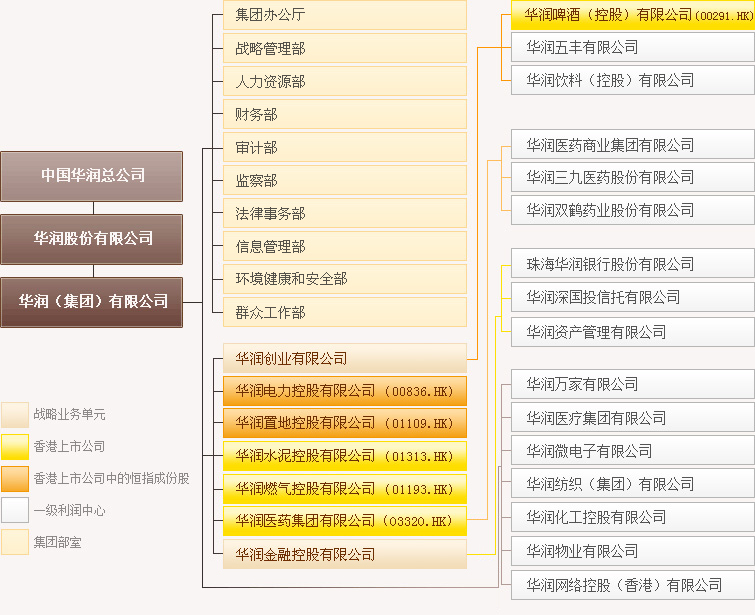The width and height of the screenshot is (755, 615).
Task: Open 华润医药商业集团有限公司
Action: pyautogui.click(x=633, y=144)
